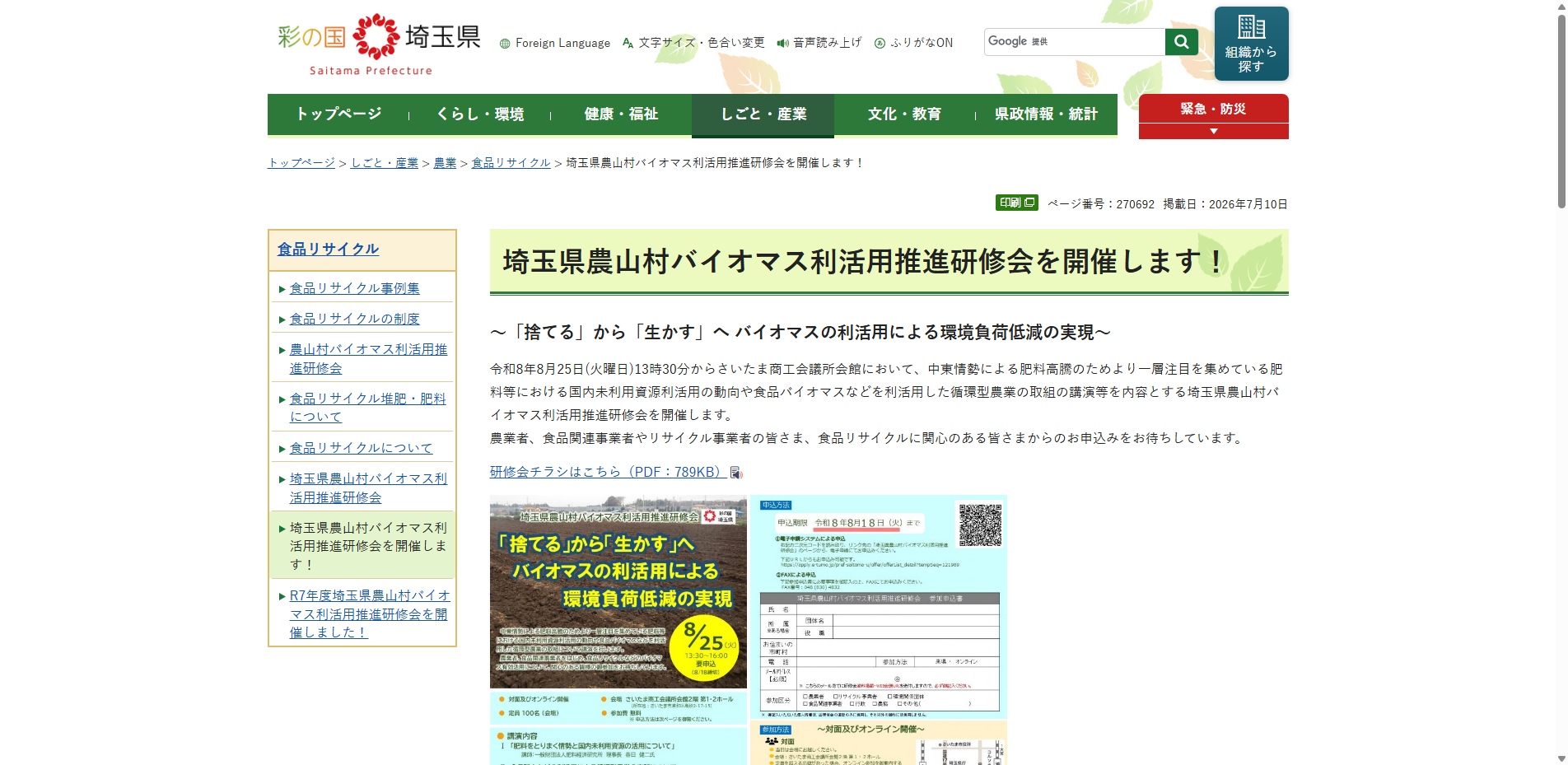Open 食品リサイクルの制度 sidebar link

[355, 319]
